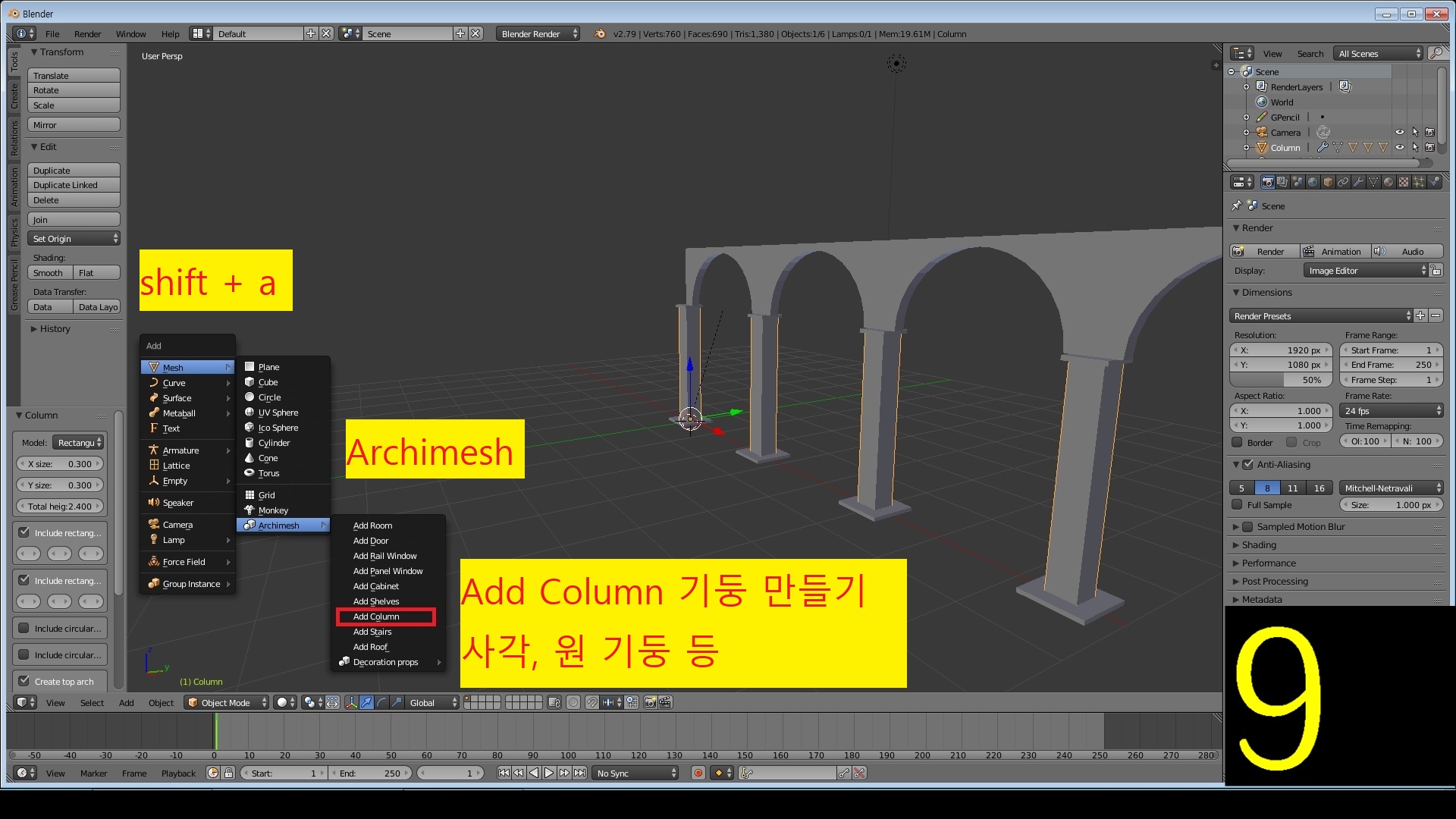Enable the Border checkbox
This screenshot has width=1456, height=819.
1238,443
